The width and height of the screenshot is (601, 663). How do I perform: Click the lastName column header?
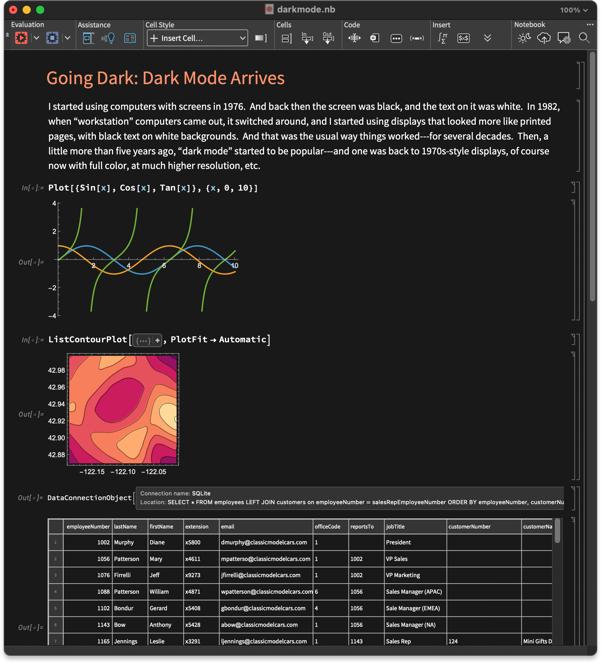[x=129, y=527]
